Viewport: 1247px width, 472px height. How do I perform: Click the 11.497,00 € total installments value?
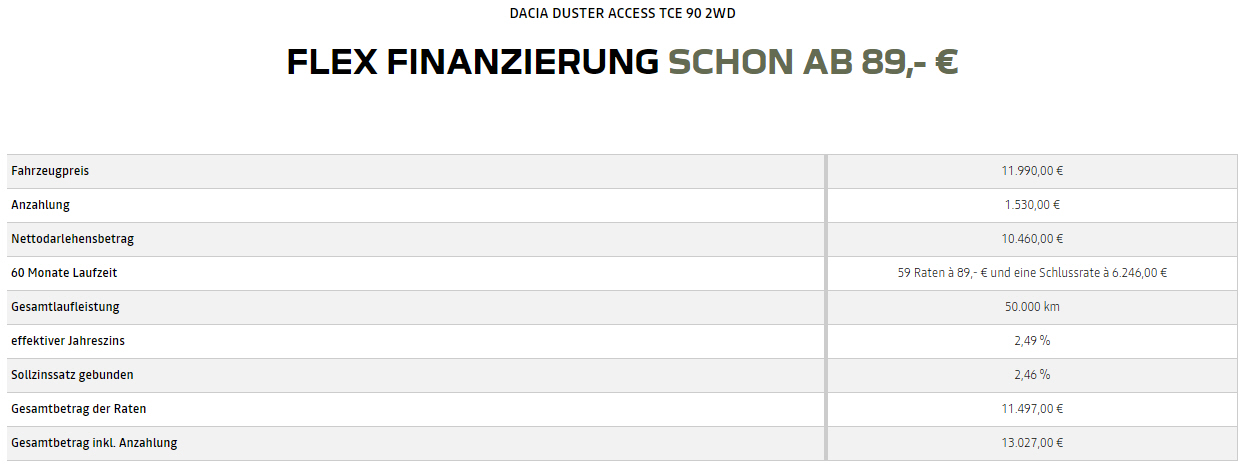[x=1032, y=409]
